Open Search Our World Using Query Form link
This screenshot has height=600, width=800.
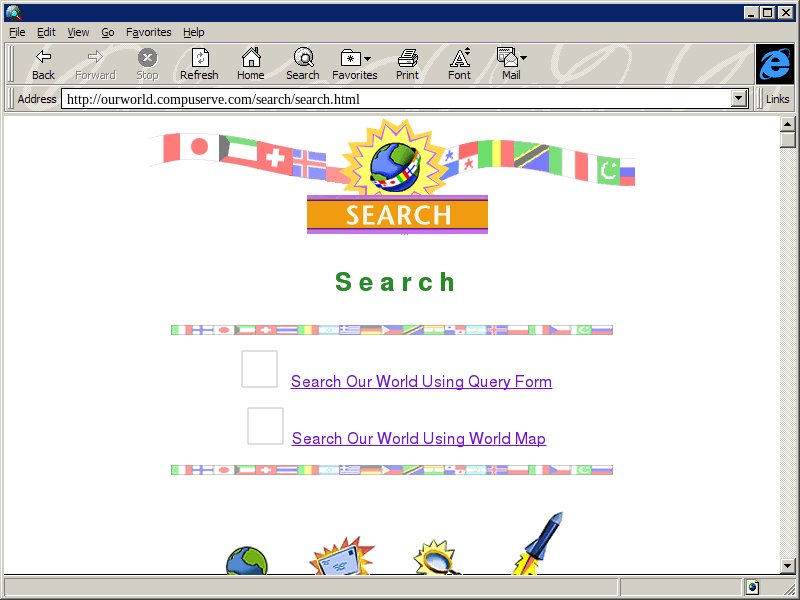[421, 382]
